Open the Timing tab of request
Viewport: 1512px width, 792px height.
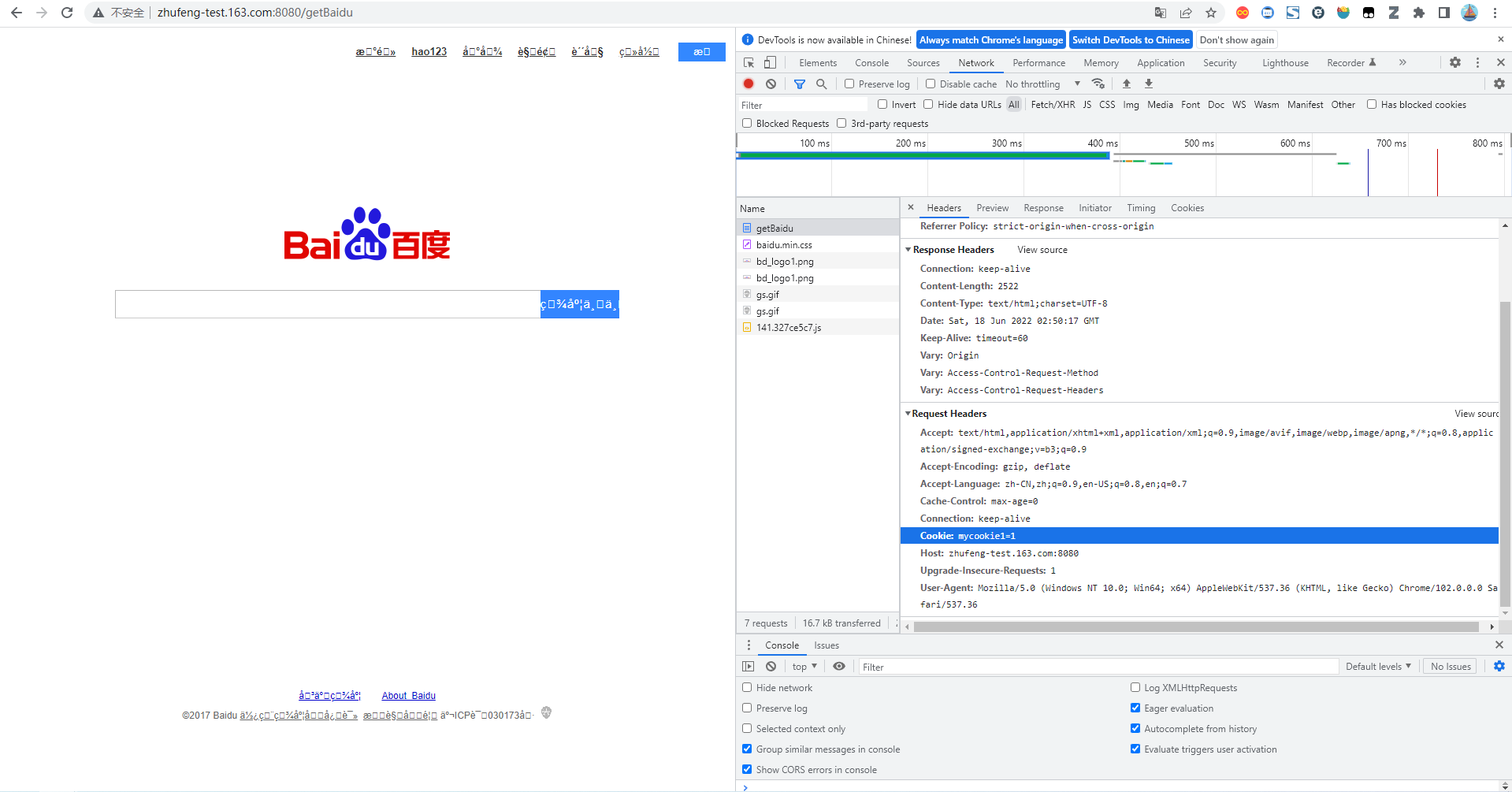(x=1140, y=208)
